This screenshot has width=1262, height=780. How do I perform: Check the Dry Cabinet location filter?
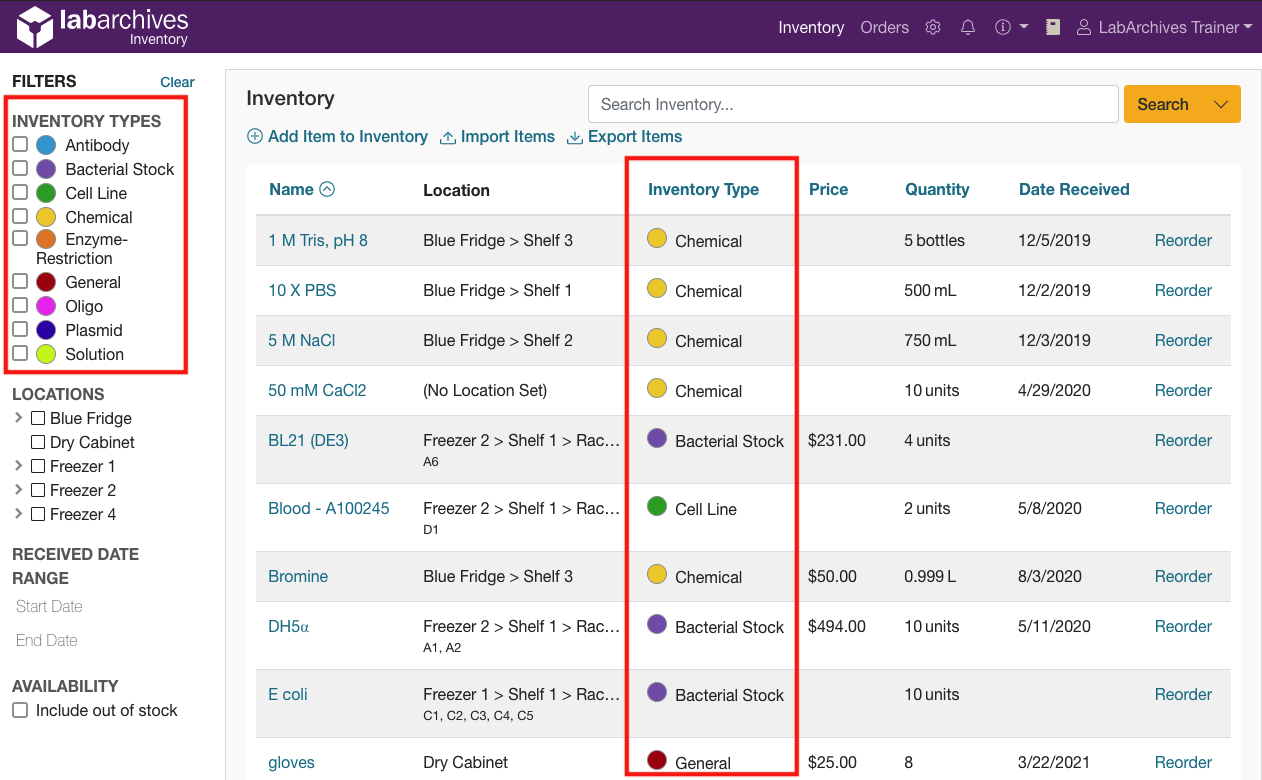coord(37,442)
